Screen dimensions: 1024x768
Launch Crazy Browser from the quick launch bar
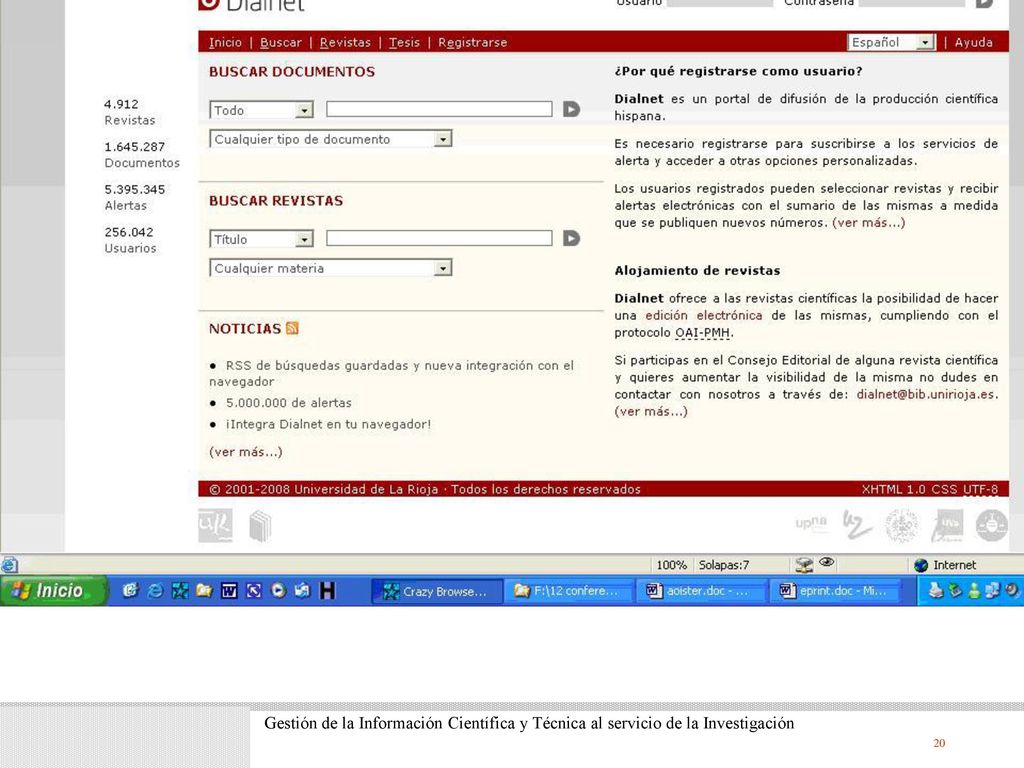180,590
